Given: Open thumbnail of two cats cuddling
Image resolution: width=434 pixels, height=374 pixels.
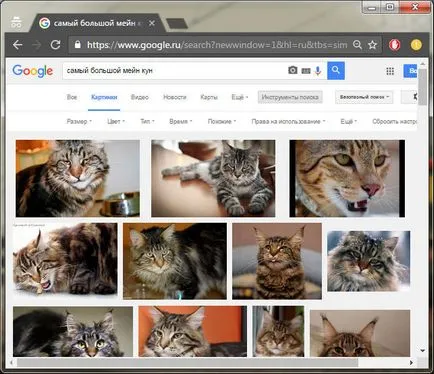Looking at the screenshot, I should 65,259.
